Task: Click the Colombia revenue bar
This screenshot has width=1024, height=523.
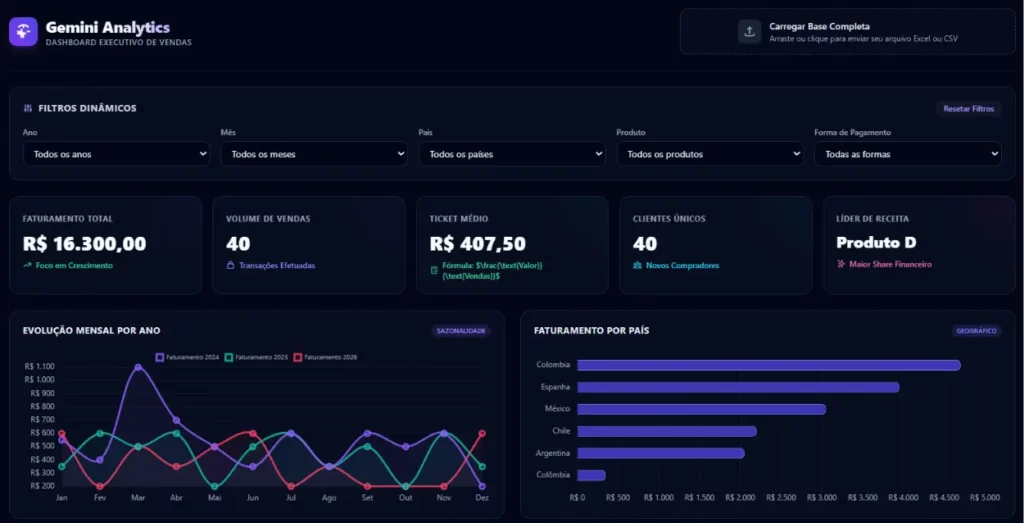Action: coord(769,365)
